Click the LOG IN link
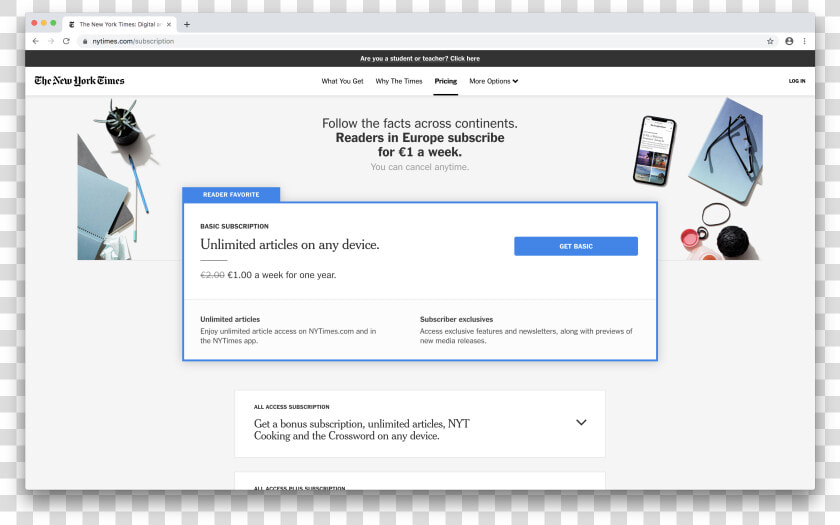The height and width of the screenshot is (525, 840). tap(797, 81)
